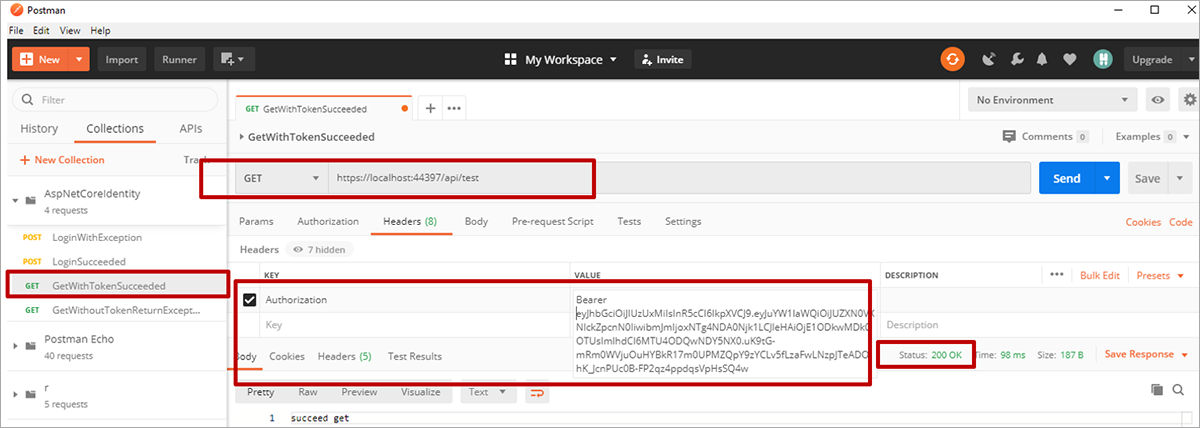The width and height of the screenshot is (1200, 428).
Task: Copy response using the copy icon
Action: (x=1157, y=390)
